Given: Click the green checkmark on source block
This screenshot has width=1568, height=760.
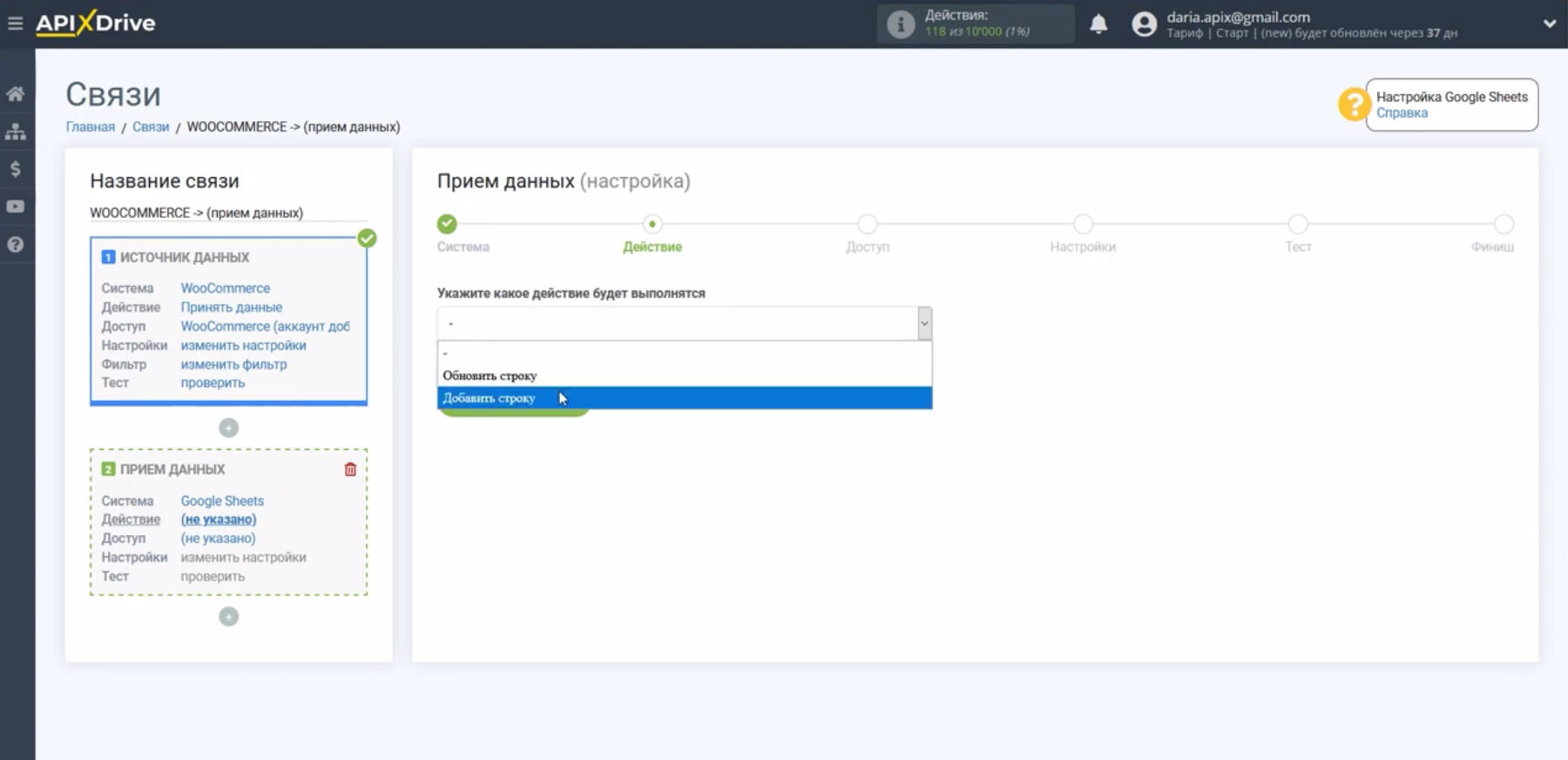Looking at the screenshot, I should [x=367, y=238].
